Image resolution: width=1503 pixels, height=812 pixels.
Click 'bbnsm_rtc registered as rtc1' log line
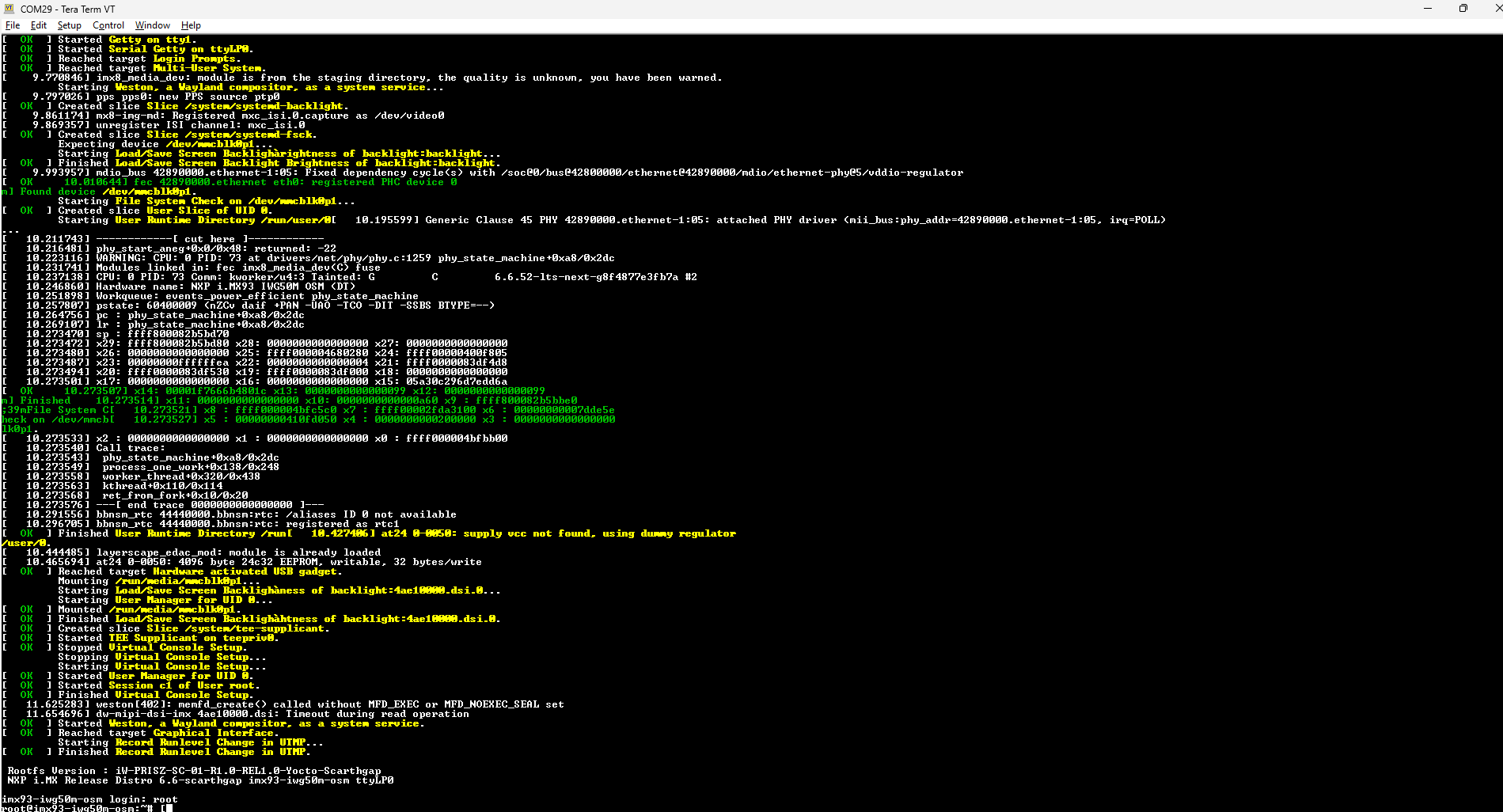pyautogui.click(x=200, y=524)
